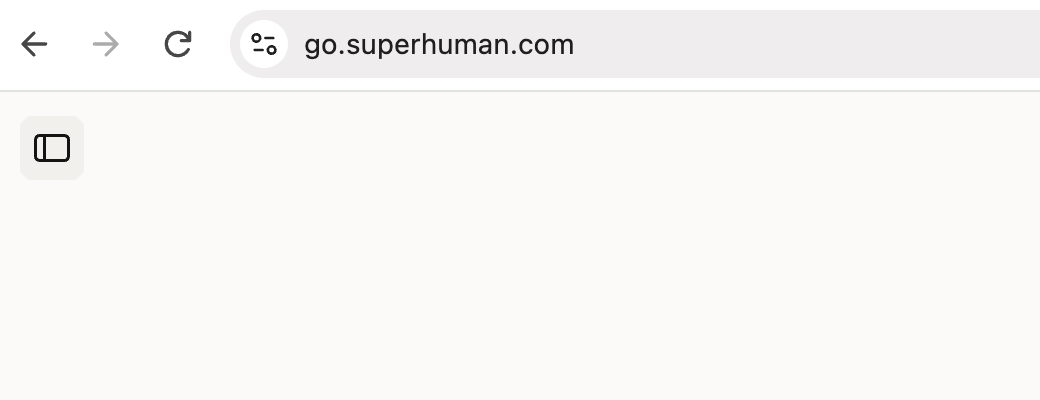
Task: Open site information via the tune icon
Action: coord(263,44)
